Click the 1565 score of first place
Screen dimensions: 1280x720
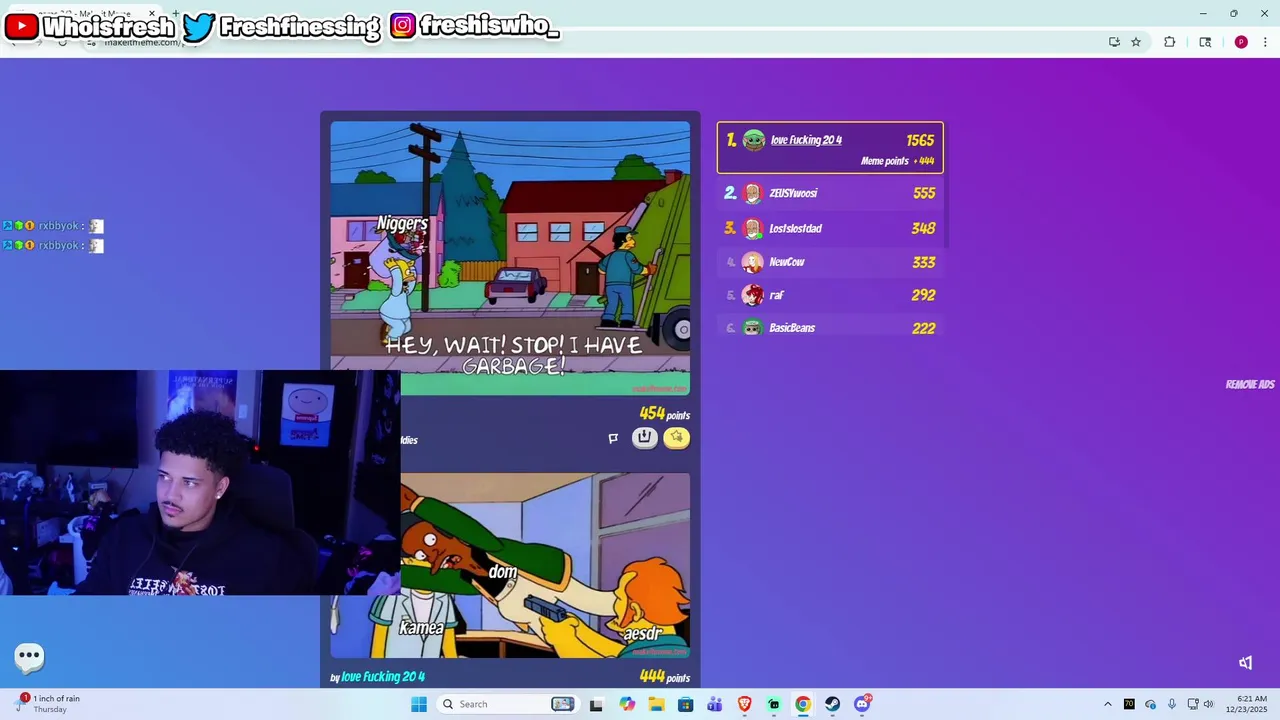coord(920,141)
